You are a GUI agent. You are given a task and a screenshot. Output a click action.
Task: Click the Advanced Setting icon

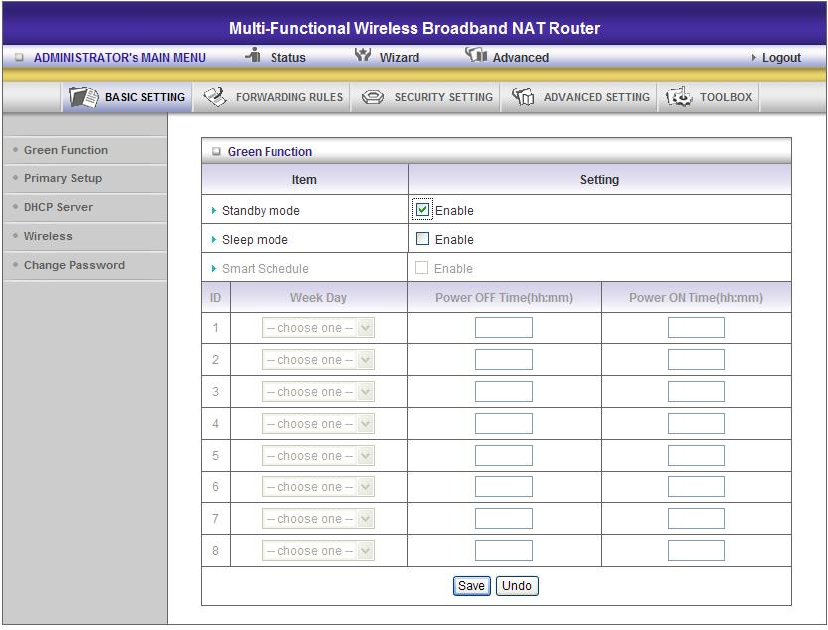(x=523, y=97)
